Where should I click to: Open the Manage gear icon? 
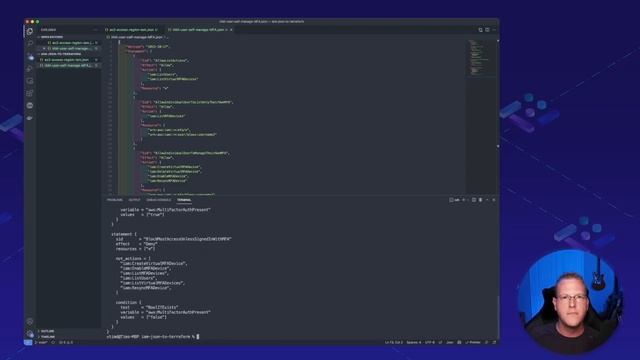(x=30, y=333)
